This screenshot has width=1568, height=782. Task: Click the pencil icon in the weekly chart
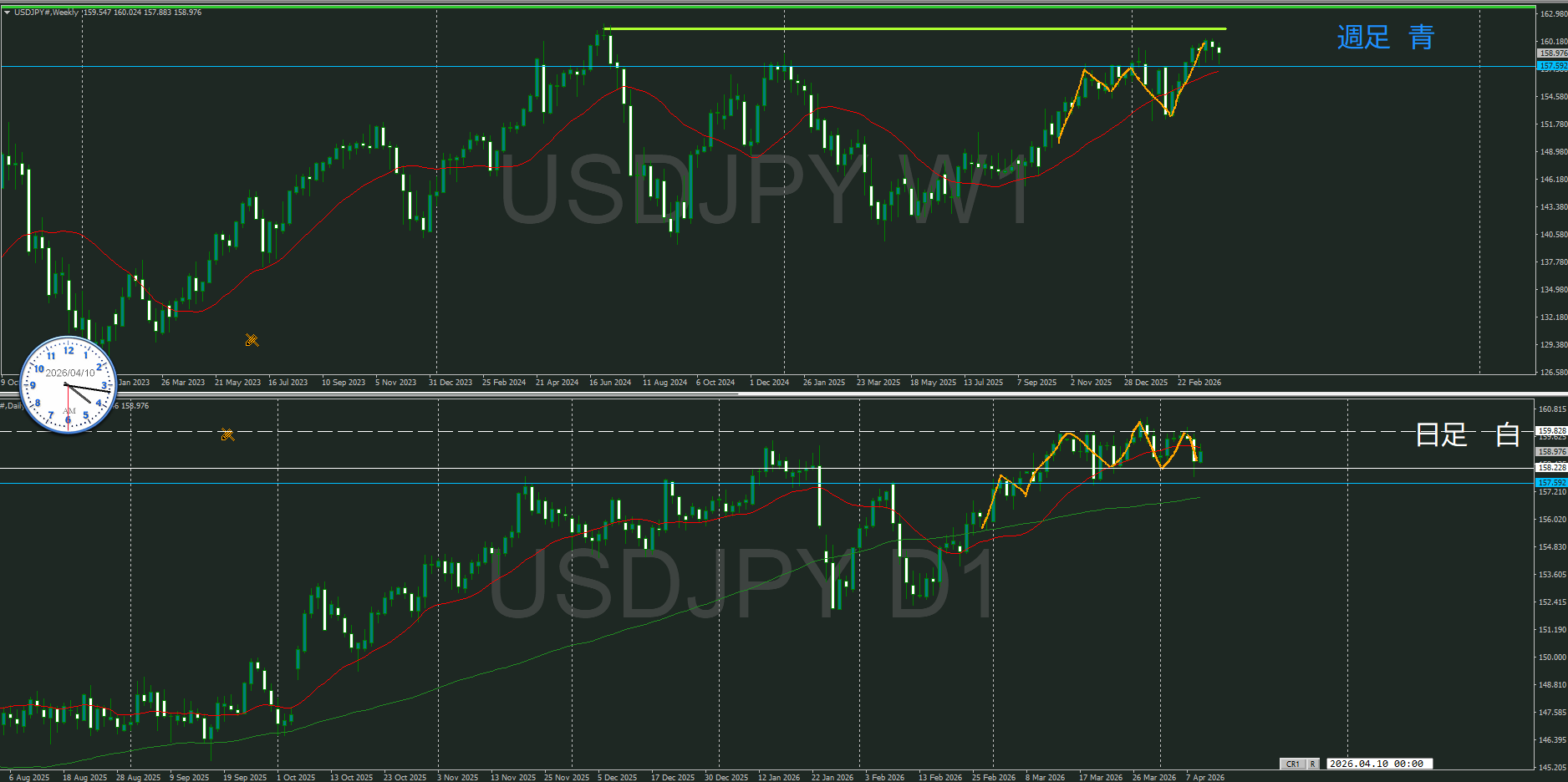(252, 340)
